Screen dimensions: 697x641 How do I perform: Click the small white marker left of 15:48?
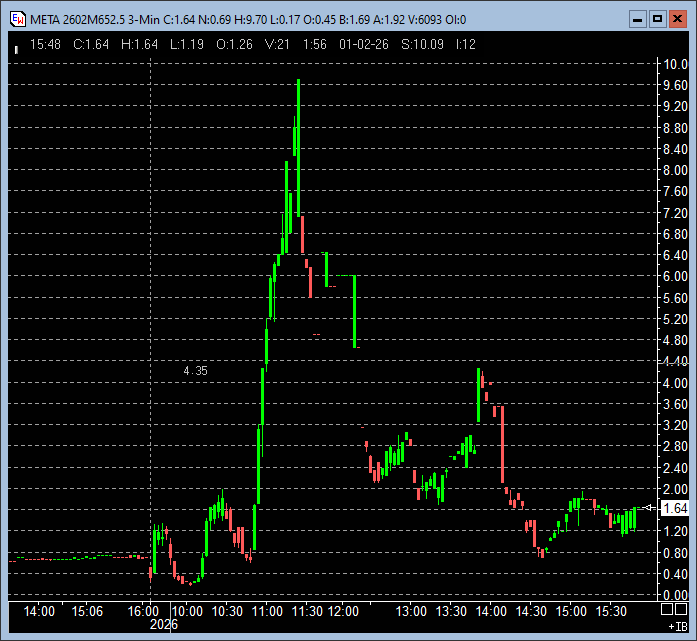tap(17, 46)
